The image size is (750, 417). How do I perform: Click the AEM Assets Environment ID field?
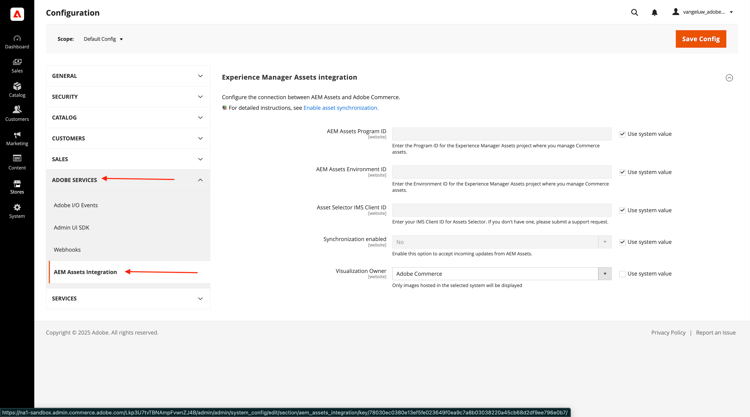(502, 172)
